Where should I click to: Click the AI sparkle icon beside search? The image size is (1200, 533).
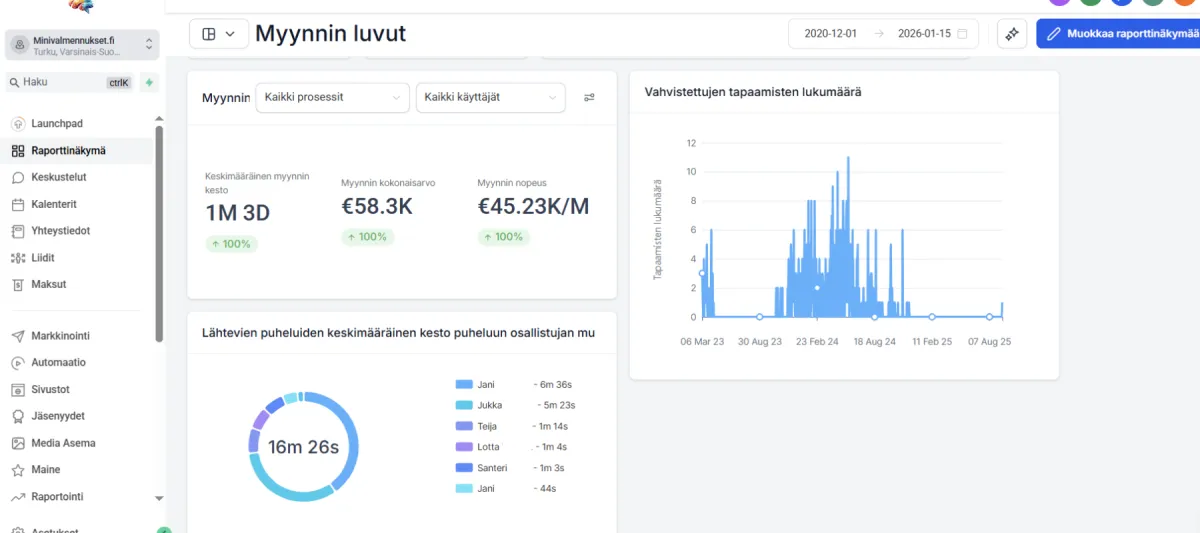(149, 82)
